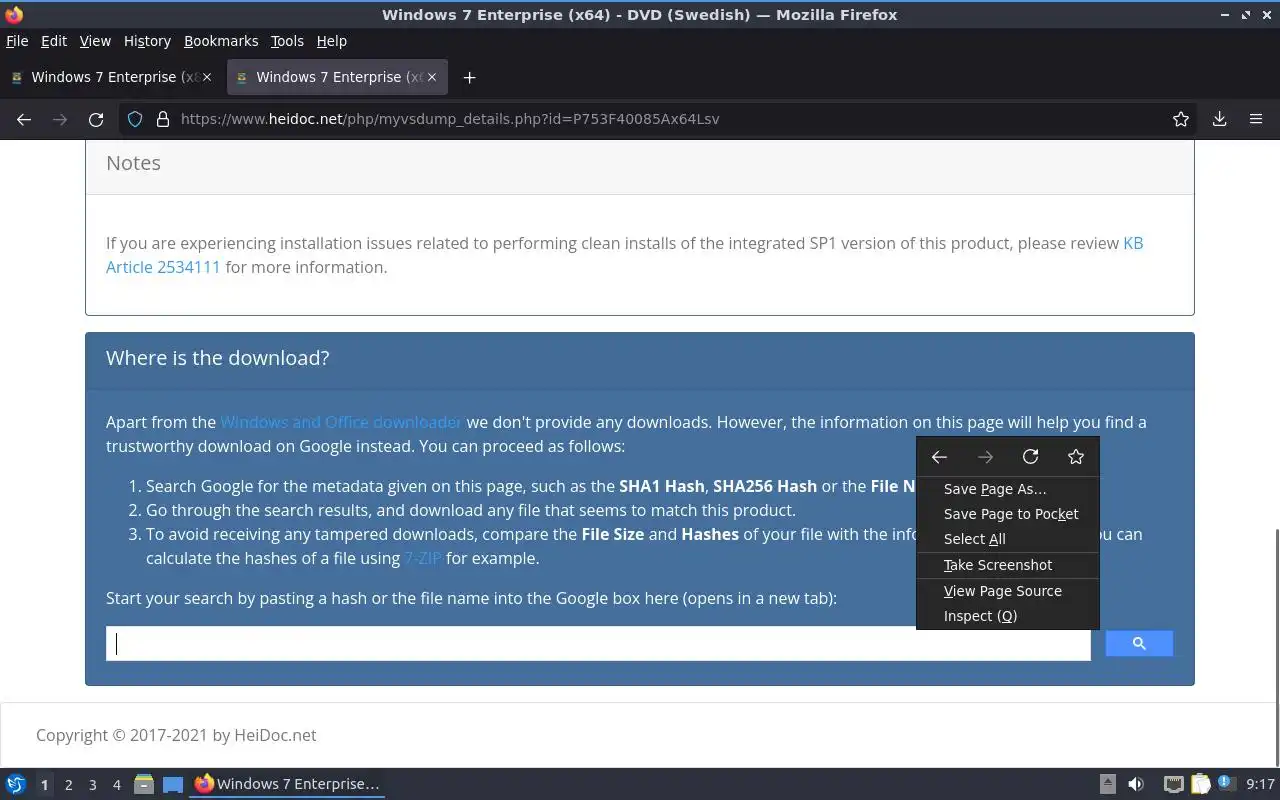Open Firefox hamburger application menu
This screenshot has height=800, width=1280.
coord(1256,119)
